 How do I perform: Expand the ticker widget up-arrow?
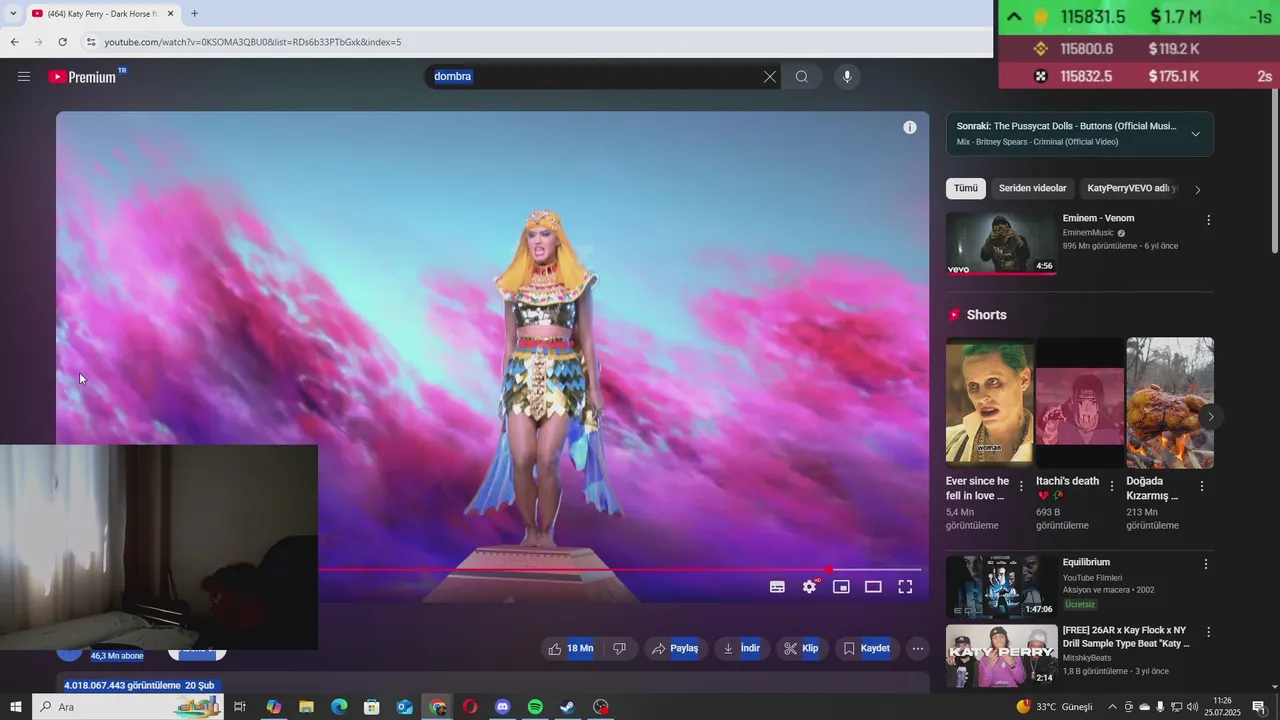(1014, 17)
